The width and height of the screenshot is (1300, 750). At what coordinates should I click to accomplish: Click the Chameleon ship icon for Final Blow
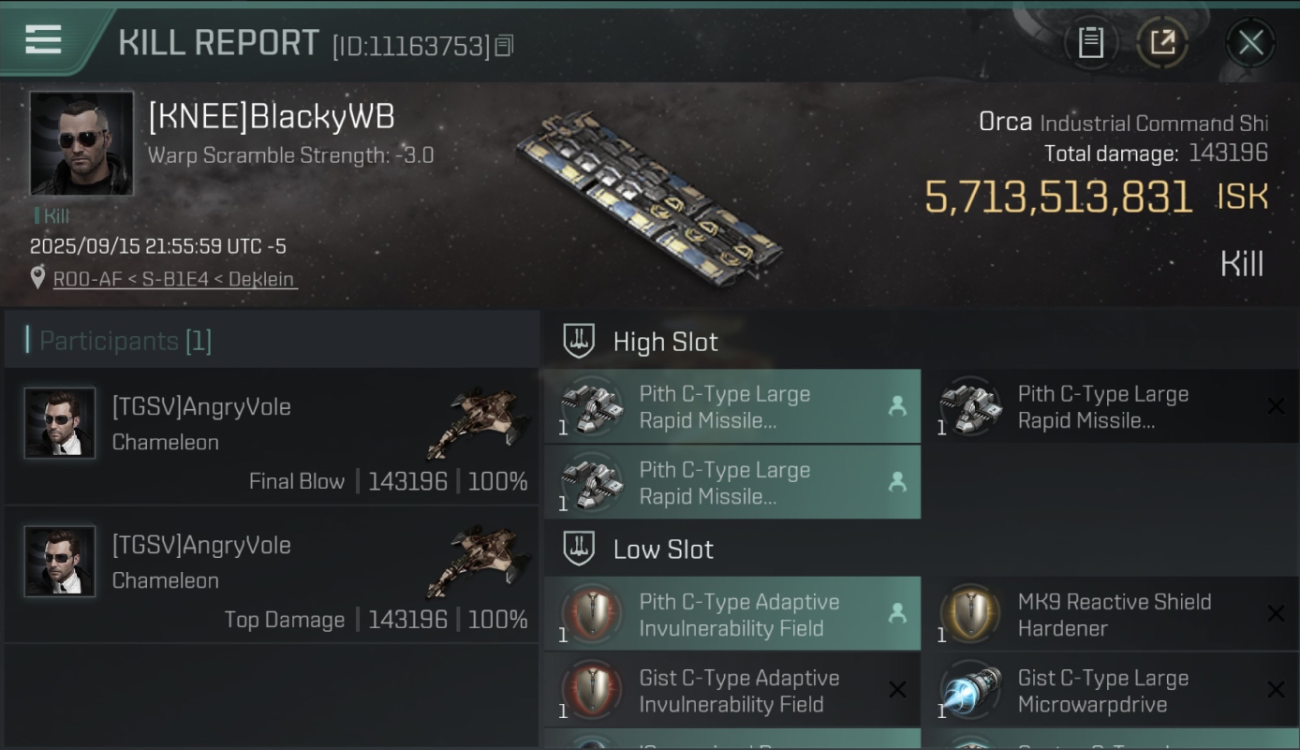pos(477,422)
